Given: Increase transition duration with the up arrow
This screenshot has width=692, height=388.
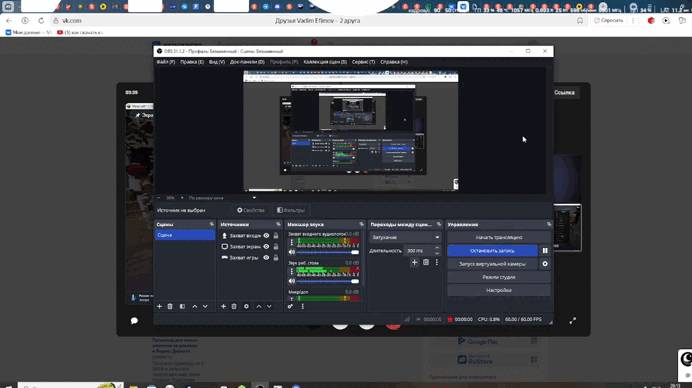Looking at the screenshot, I should click(x=437, y=248).
